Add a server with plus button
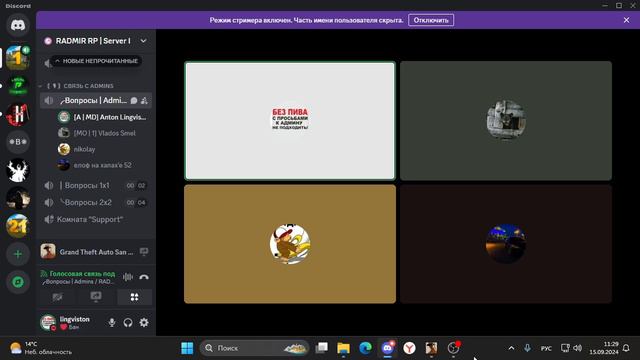This screenshot has width=640, height=360. pyautogui.click(x=18, y=254)
